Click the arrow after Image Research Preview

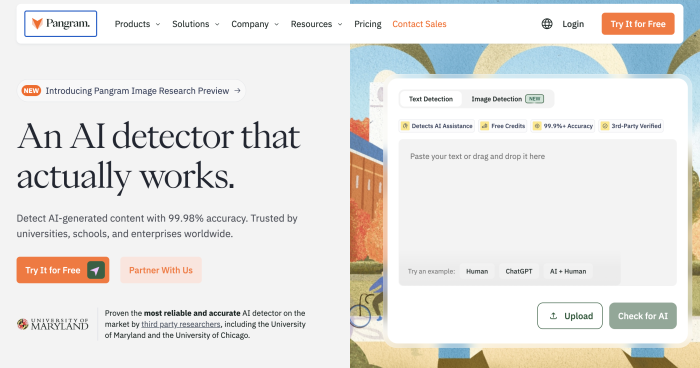click(x=237, y=91)
